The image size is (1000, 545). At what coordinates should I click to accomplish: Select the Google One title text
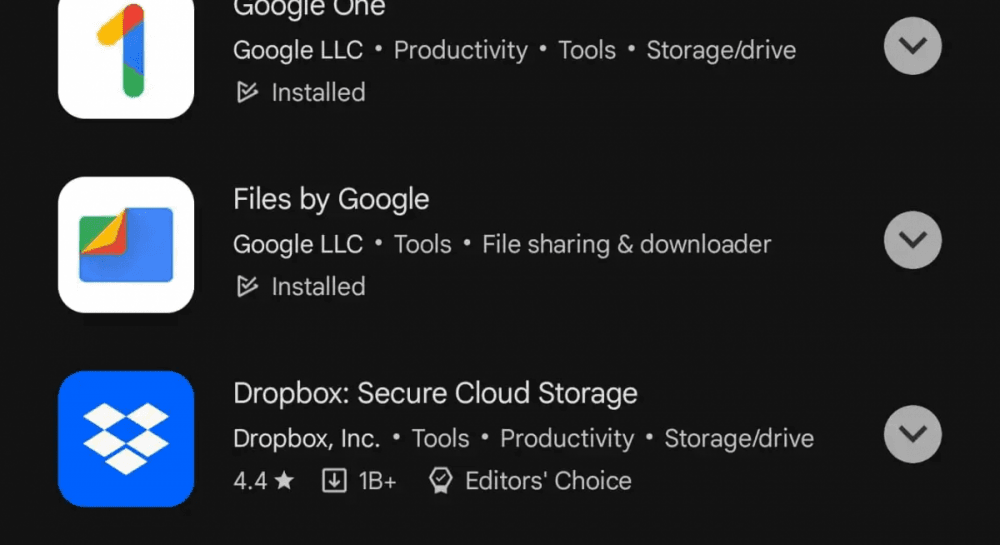[309, 9]
